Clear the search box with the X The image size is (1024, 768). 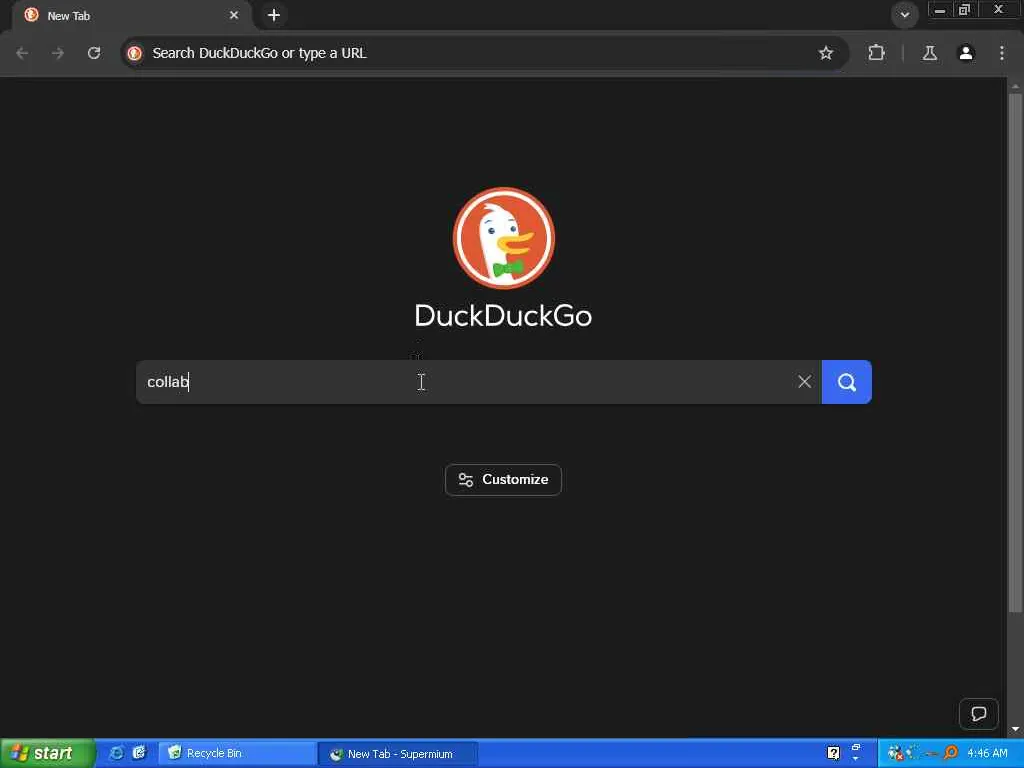coord(805,382)
